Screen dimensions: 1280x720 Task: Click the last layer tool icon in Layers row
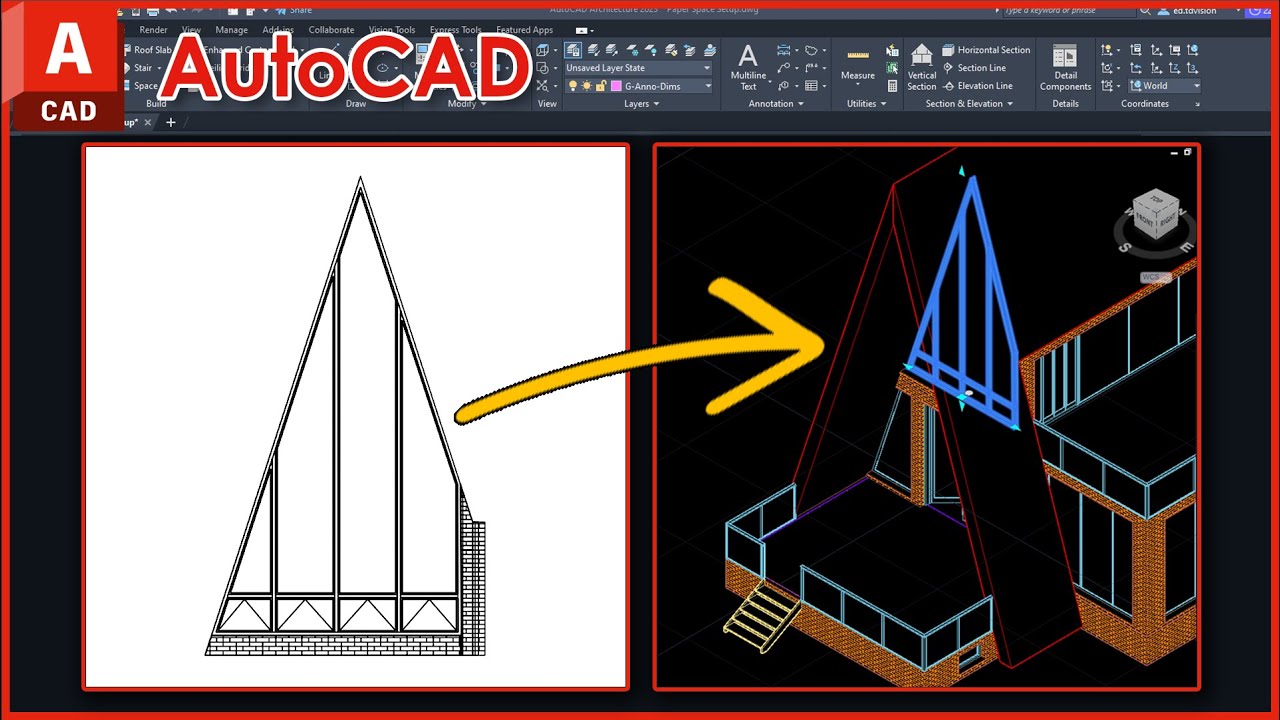point(710,50)
